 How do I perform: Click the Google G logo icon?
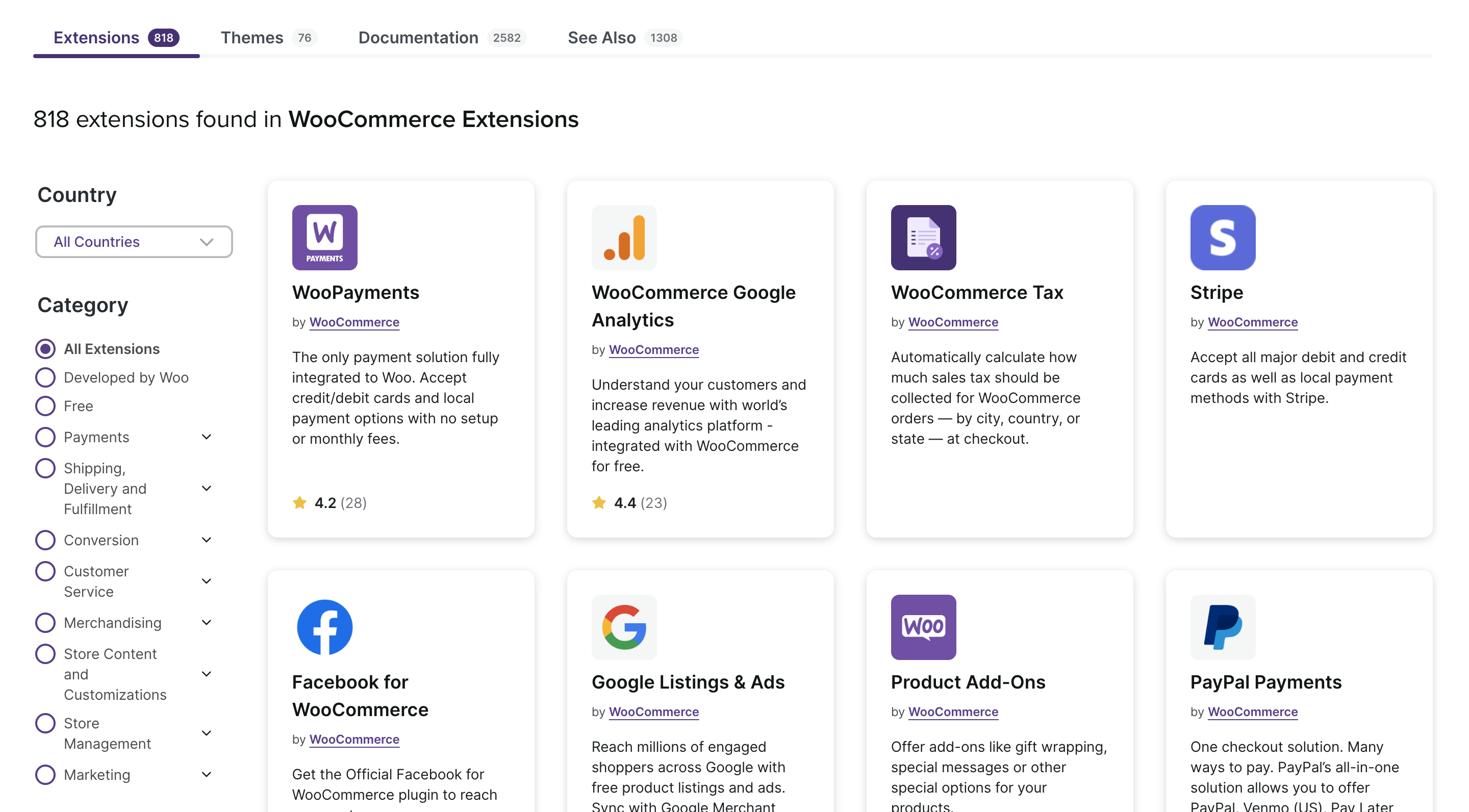coord(624,627)
